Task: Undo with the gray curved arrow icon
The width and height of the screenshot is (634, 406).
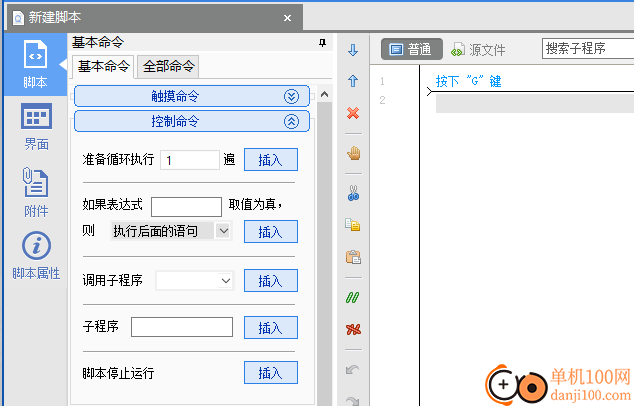Action: tap(353, 370)
